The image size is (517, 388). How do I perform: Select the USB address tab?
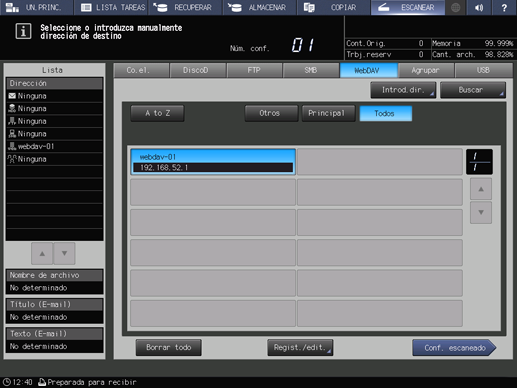pyautogui.click(x=483, y=70)
